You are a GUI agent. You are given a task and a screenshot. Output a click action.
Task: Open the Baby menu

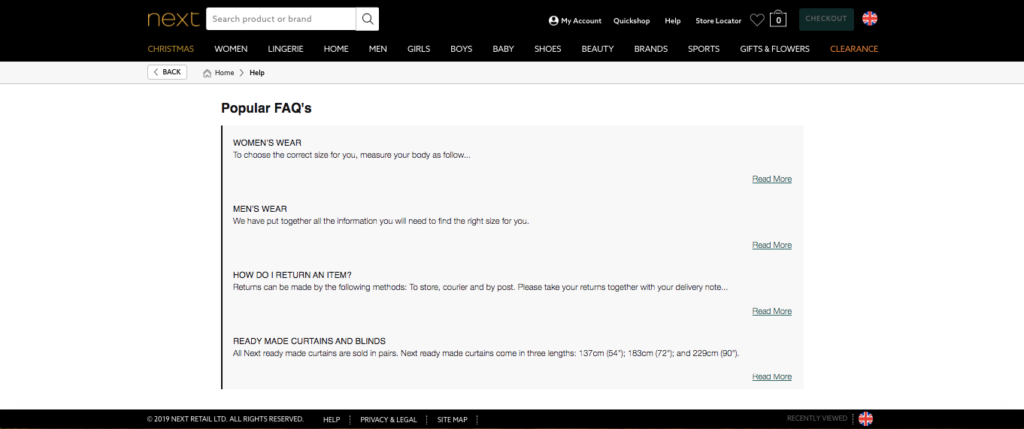503,49
